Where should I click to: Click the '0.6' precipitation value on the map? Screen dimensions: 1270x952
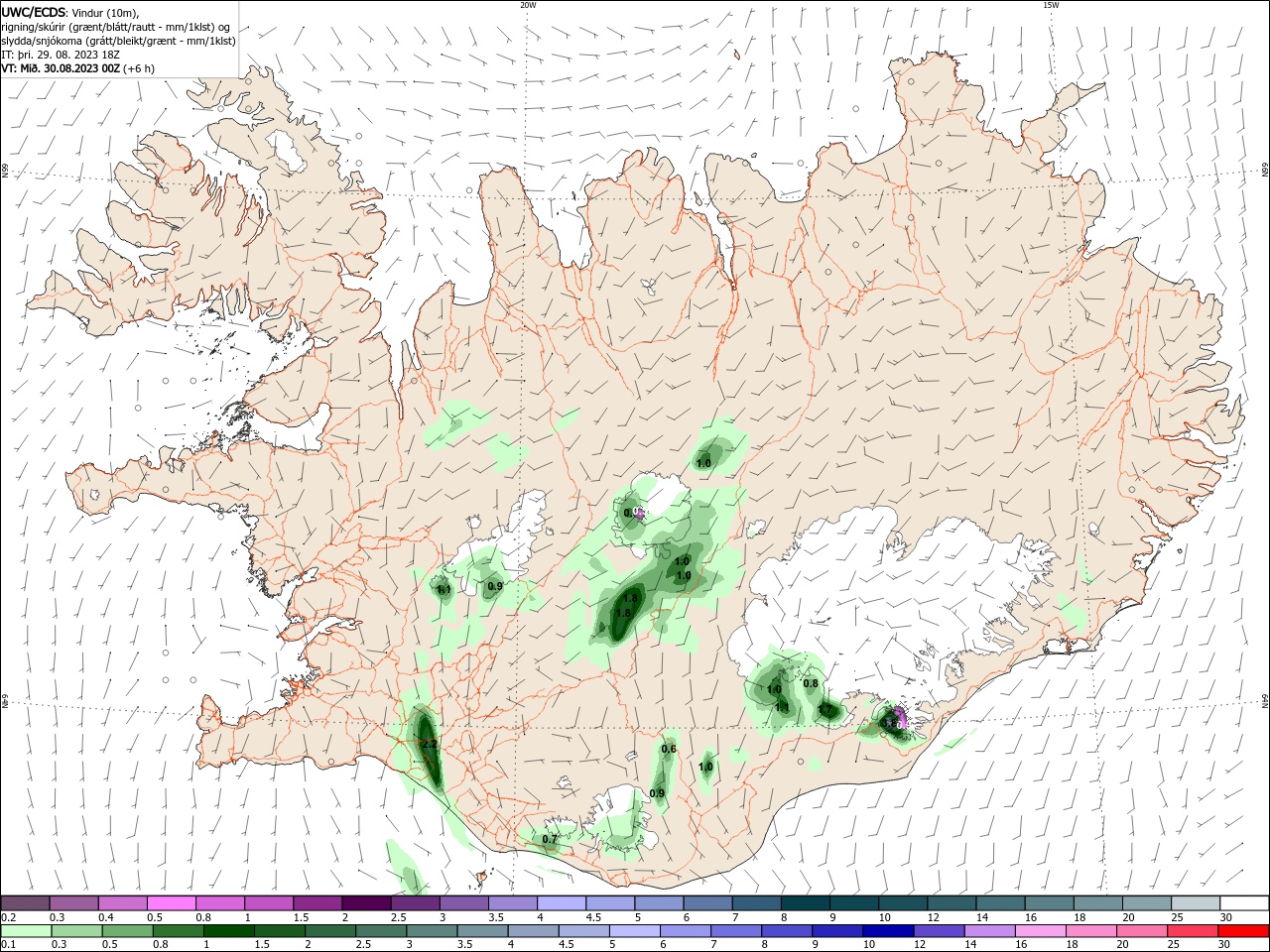[x=669, y=749]
